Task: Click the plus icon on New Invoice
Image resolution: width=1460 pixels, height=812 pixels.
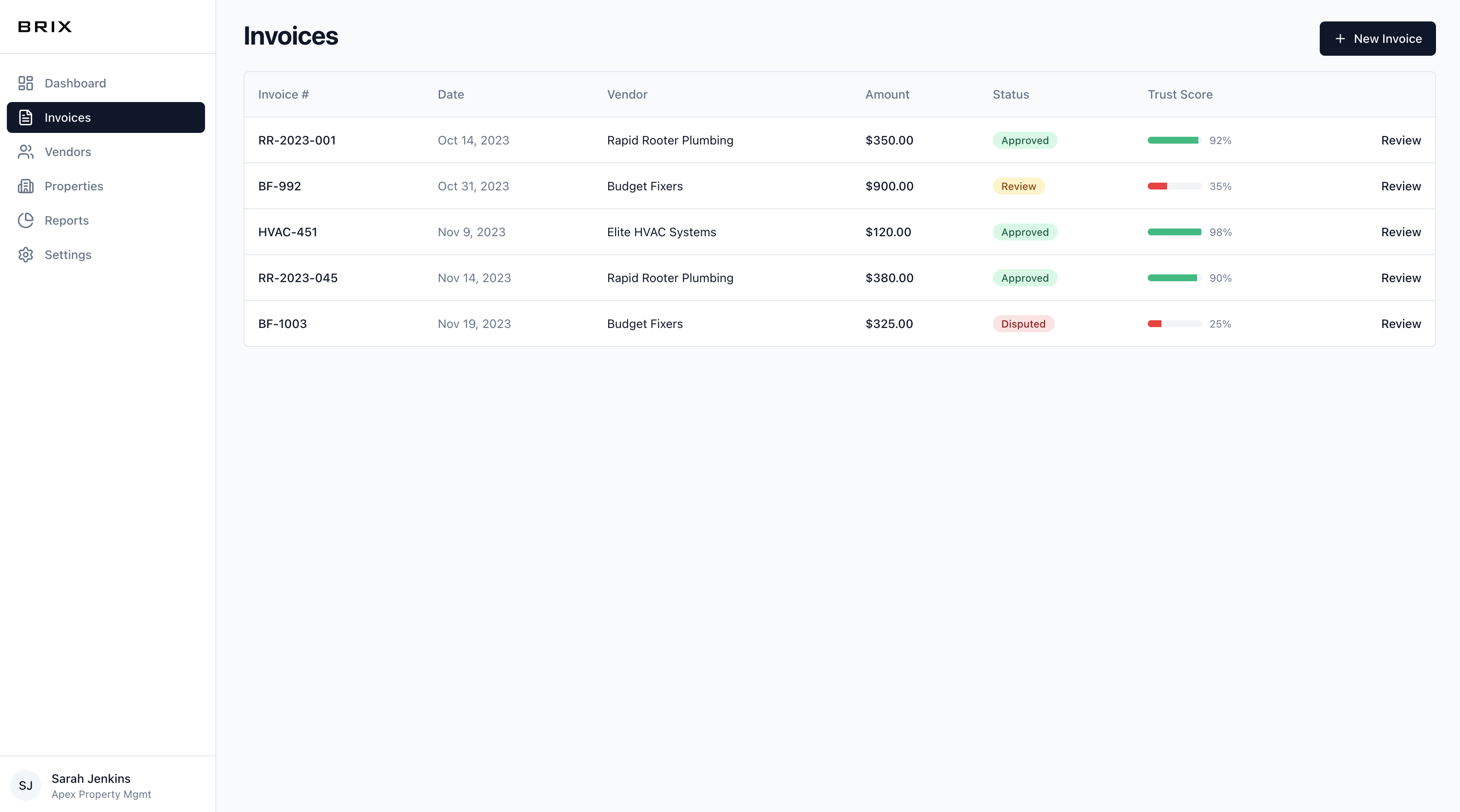Action: [1340, 39]
